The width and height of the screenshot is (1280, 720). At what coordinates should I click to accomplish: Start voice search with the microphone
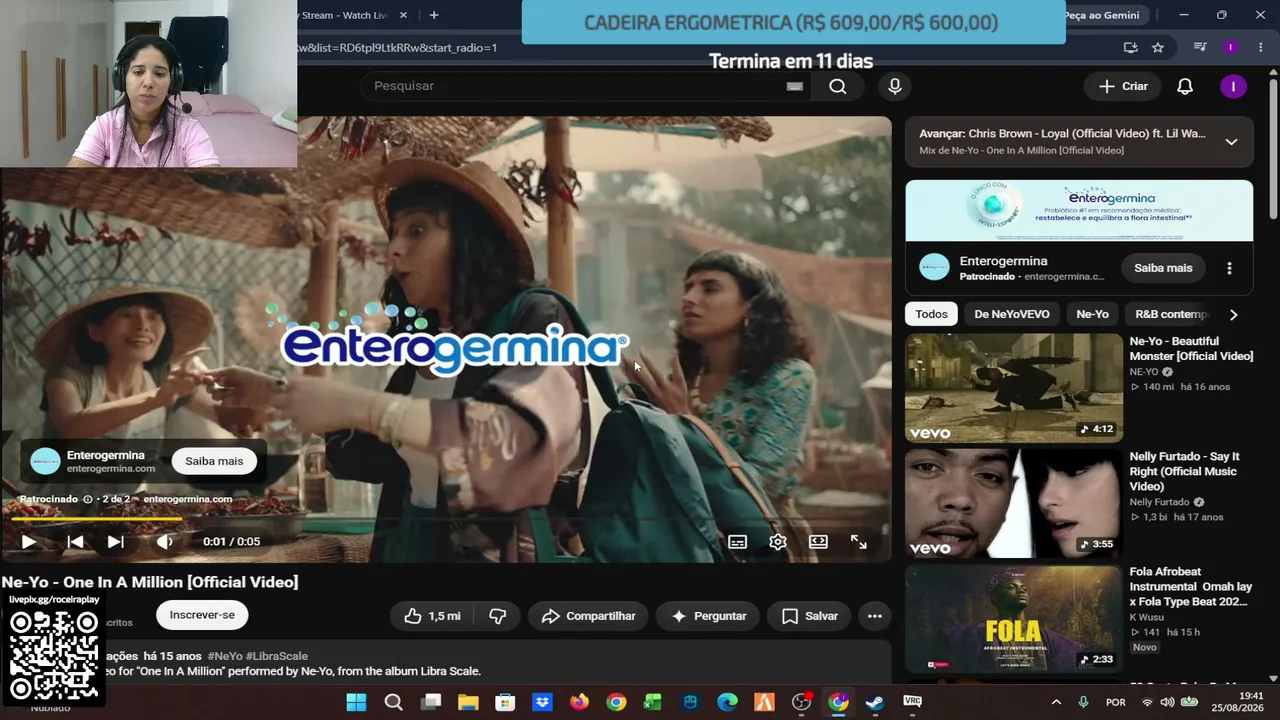pyautogui.click(x=895, y=86)
